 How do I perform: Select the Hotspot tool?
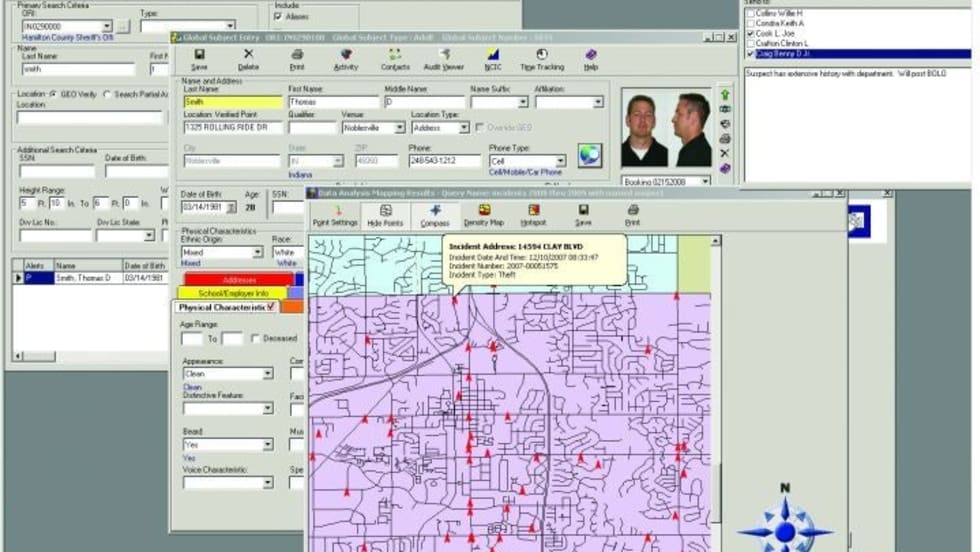[x=533, y=216]
